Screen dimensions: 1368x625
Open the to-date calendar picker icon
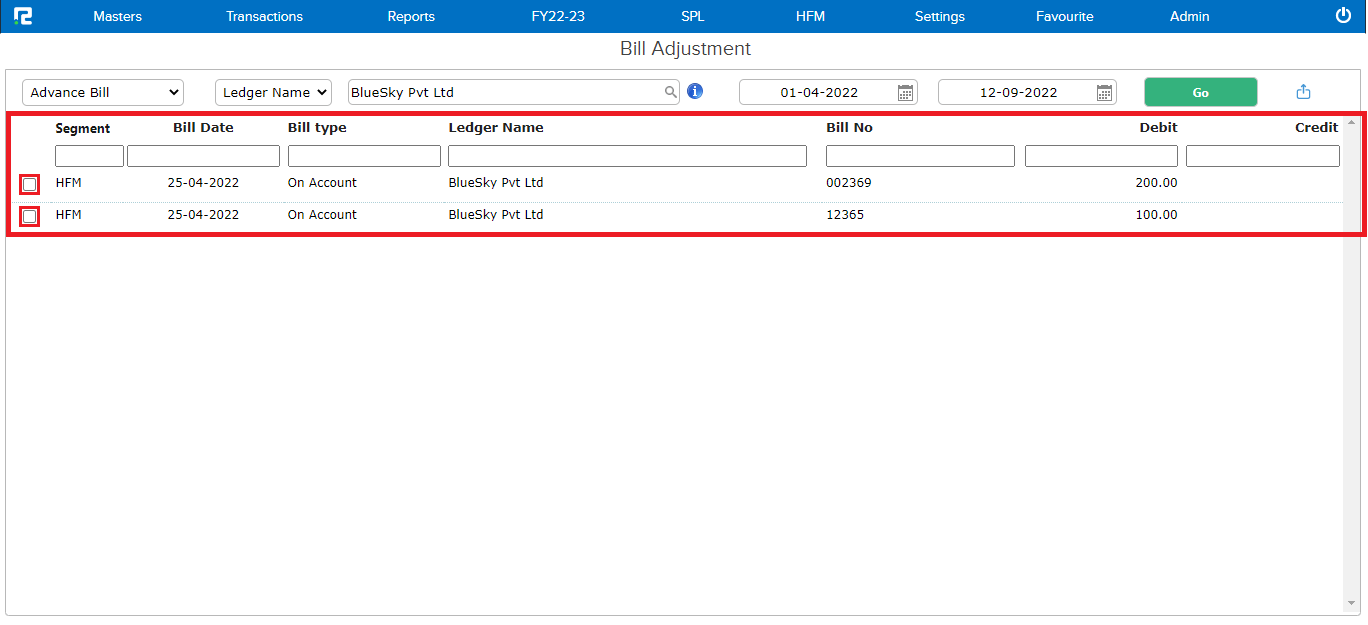tap(1104, 93)
